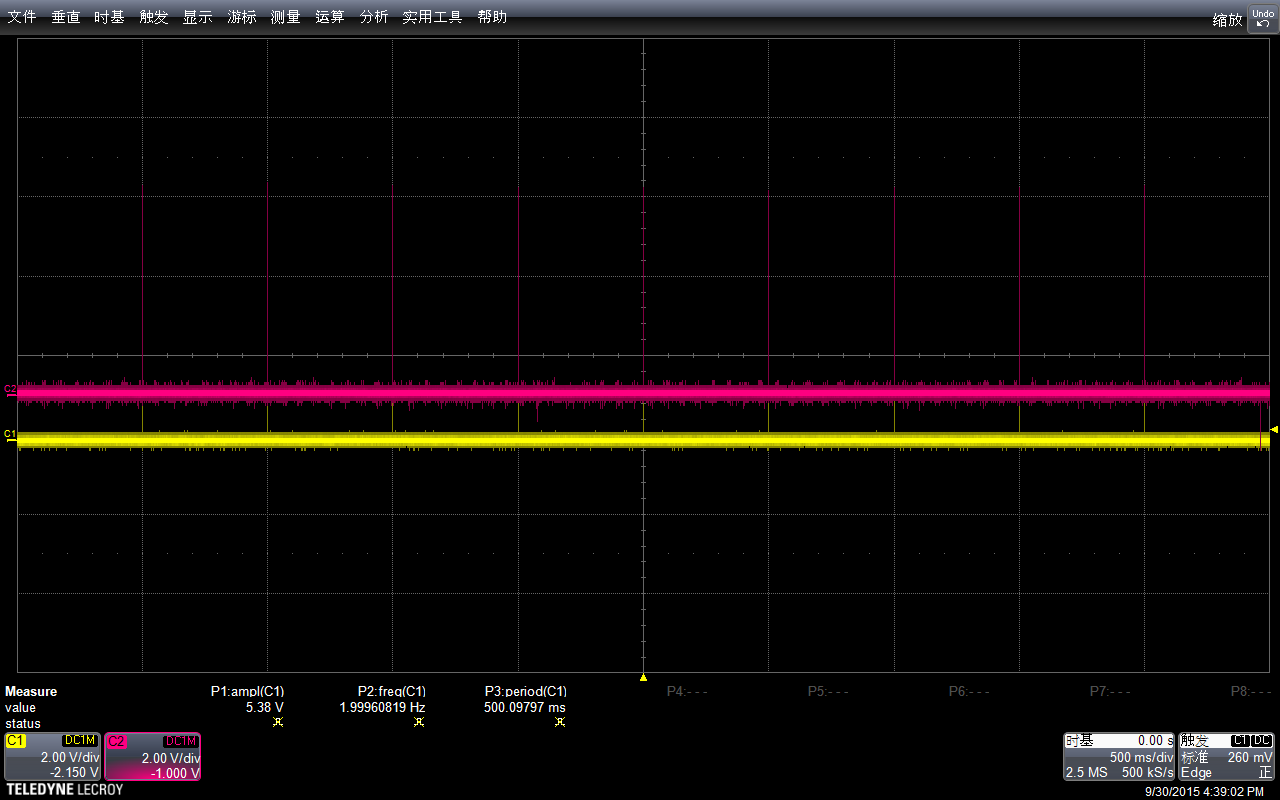Open the 实用工具 (Utilities) menu
The height and width of the screenshot is (800, 1280).
click(432, 17)
